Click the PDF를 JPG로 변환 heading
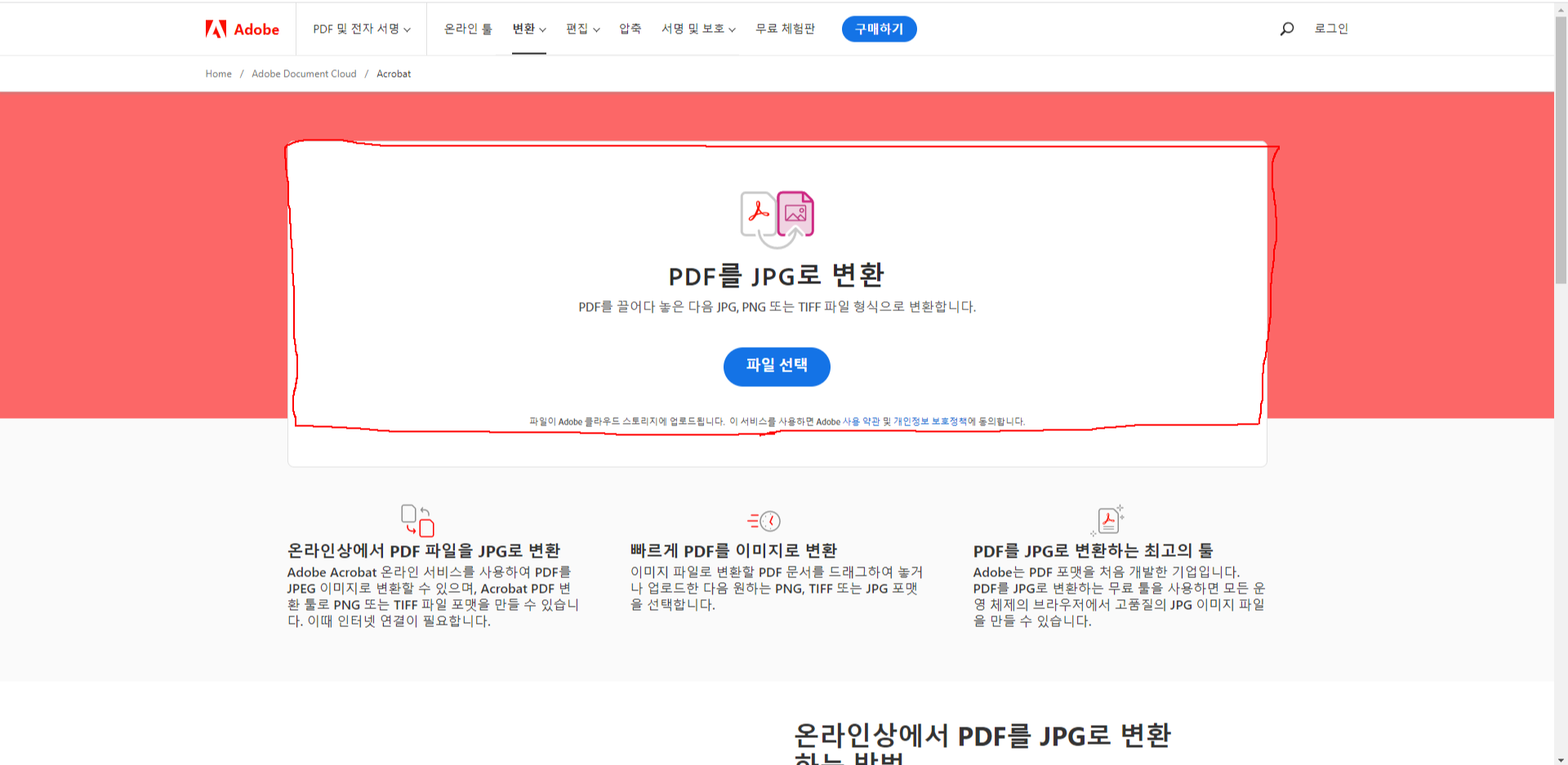The image size is (1568, 765). click(x=777, y=275)
